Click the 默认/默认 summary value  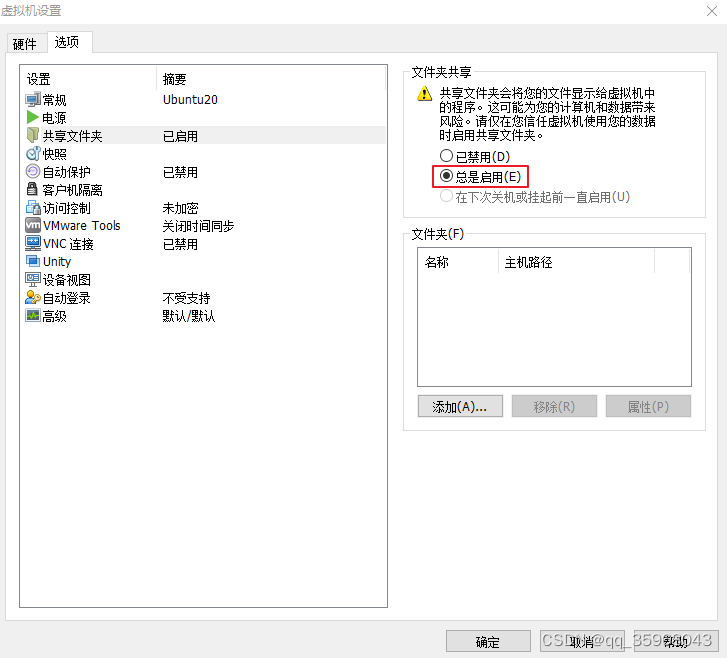189,316
